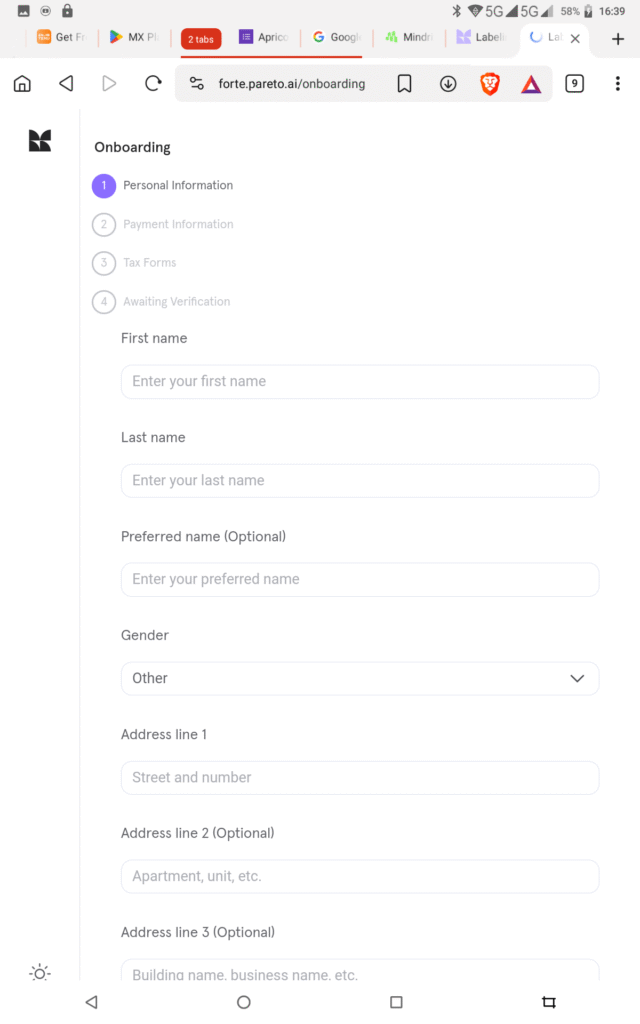
Task: Click the Pareto logo in sidebar
Action: click(40, 141)
